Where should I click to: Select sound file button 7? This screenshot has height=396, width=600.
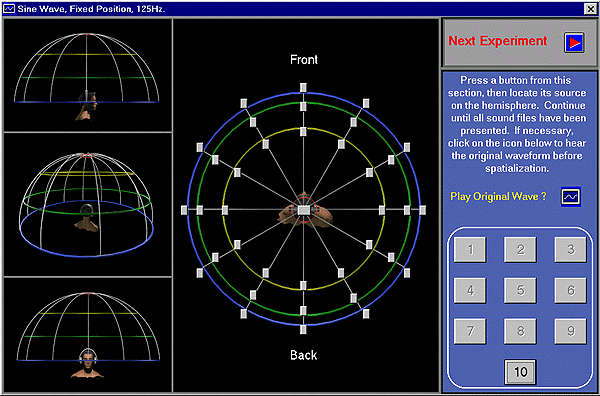[x=470, y=331]
